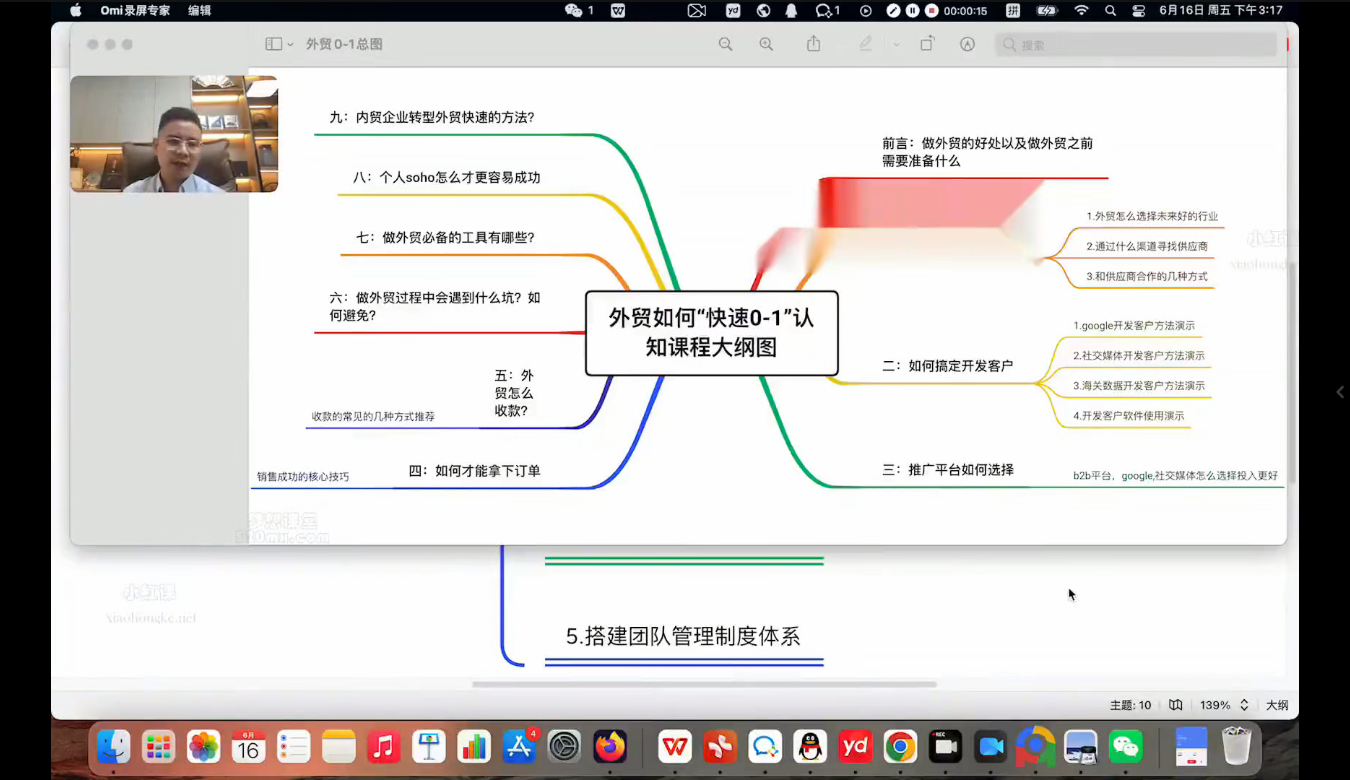1350x780 pixels.
Task: Open the Share icon in the toolbar
Action: click(813, 44)
